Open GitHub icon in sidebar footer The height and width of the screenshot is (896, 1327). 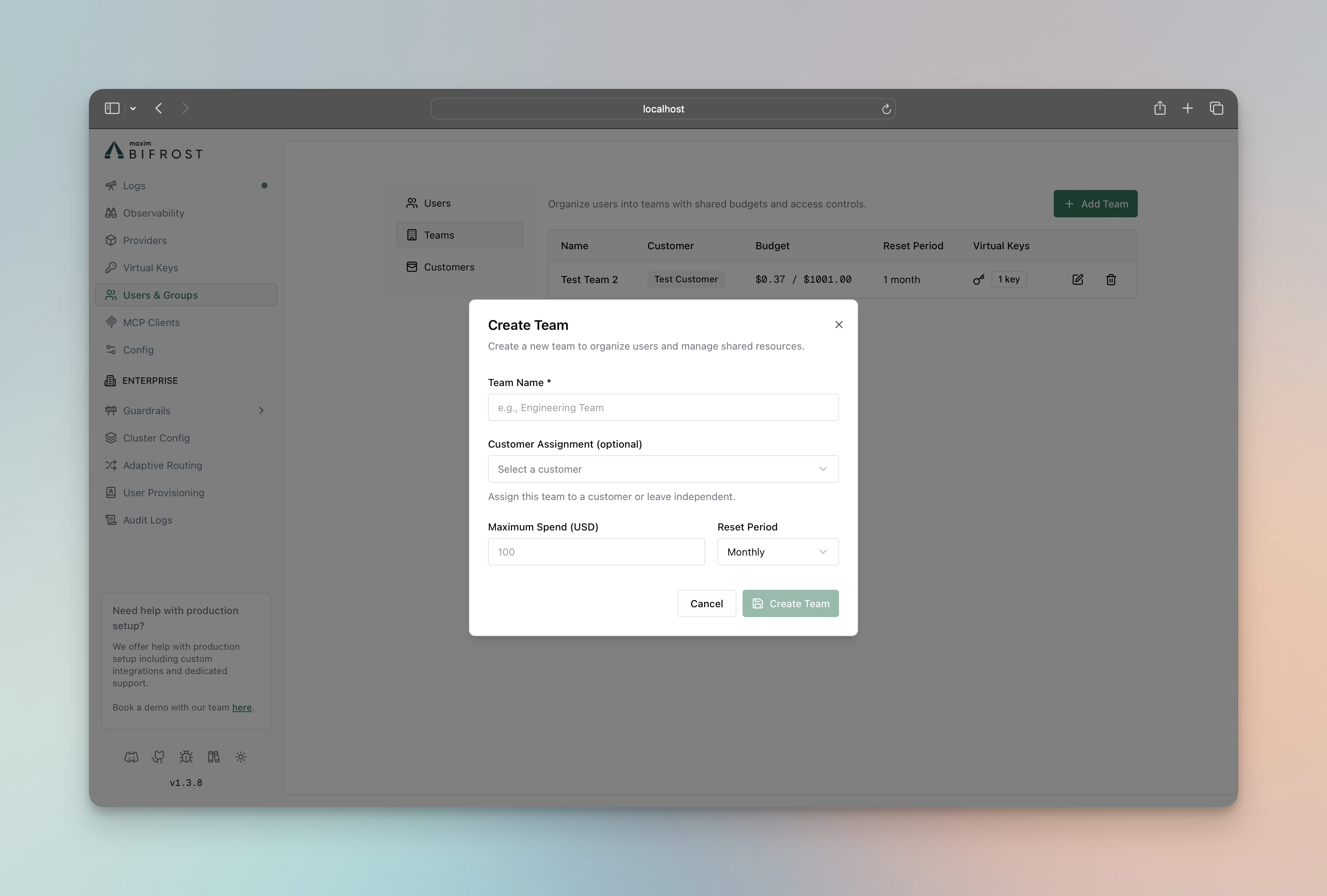[158, 757]
